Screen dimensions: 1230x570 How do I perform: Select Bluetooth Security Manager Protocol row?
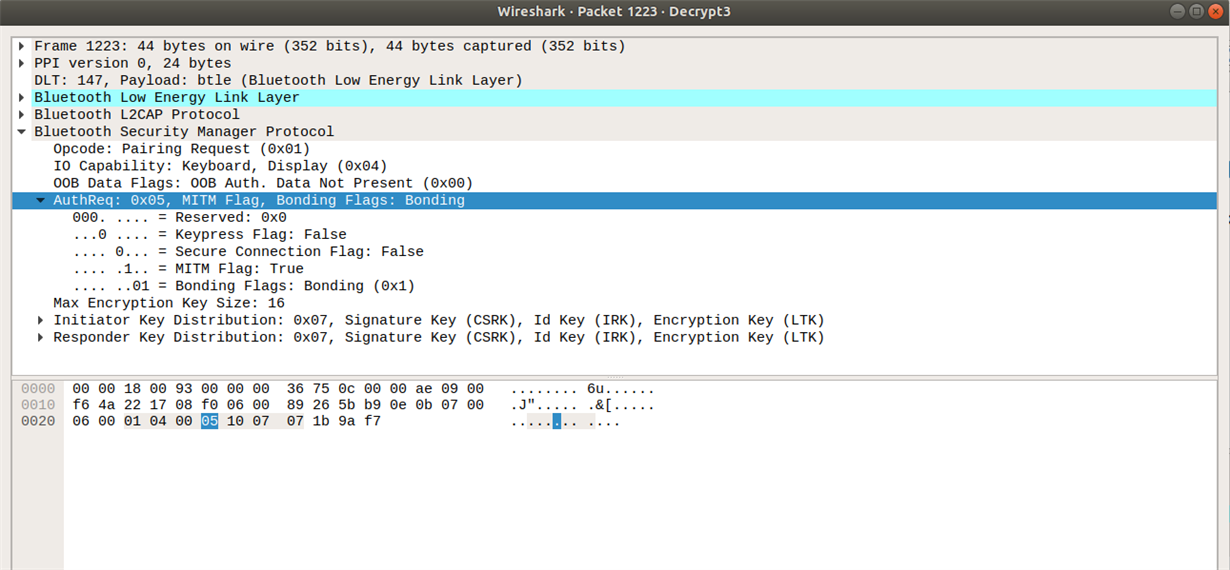(x=615, y=131)
